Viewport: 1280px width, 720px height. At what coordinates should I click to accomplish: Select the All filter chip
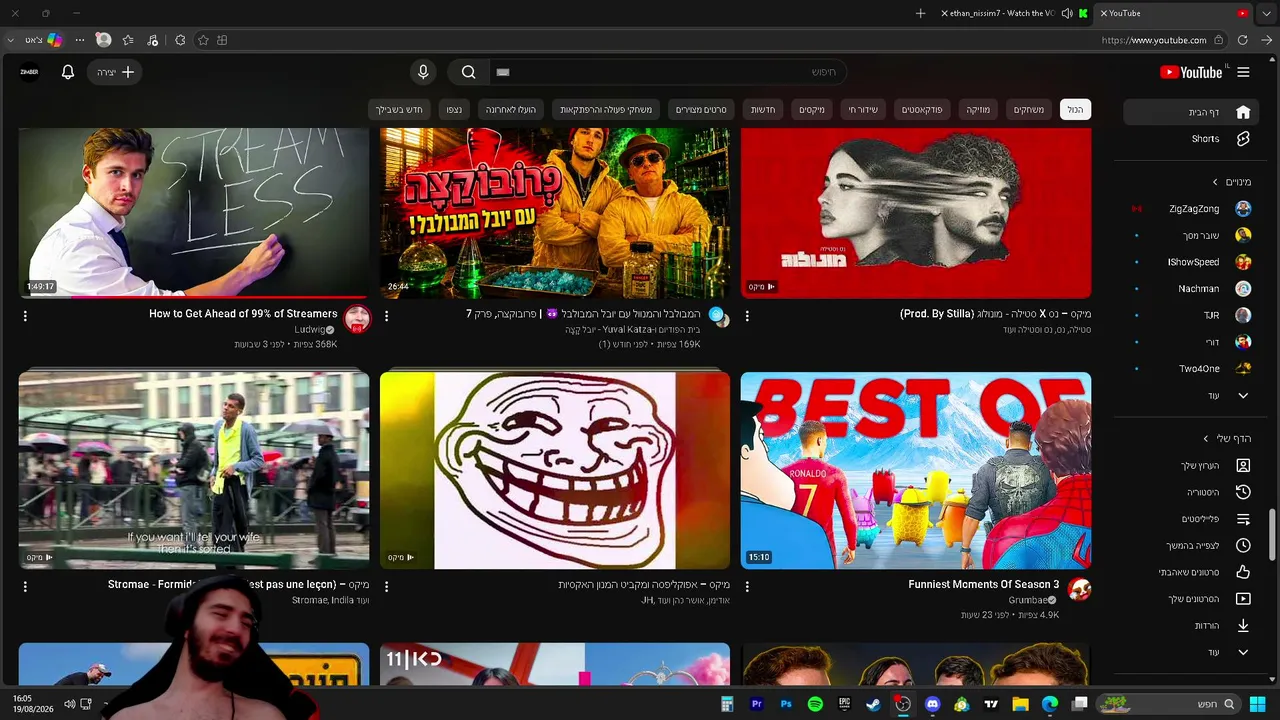point(1075,109)
